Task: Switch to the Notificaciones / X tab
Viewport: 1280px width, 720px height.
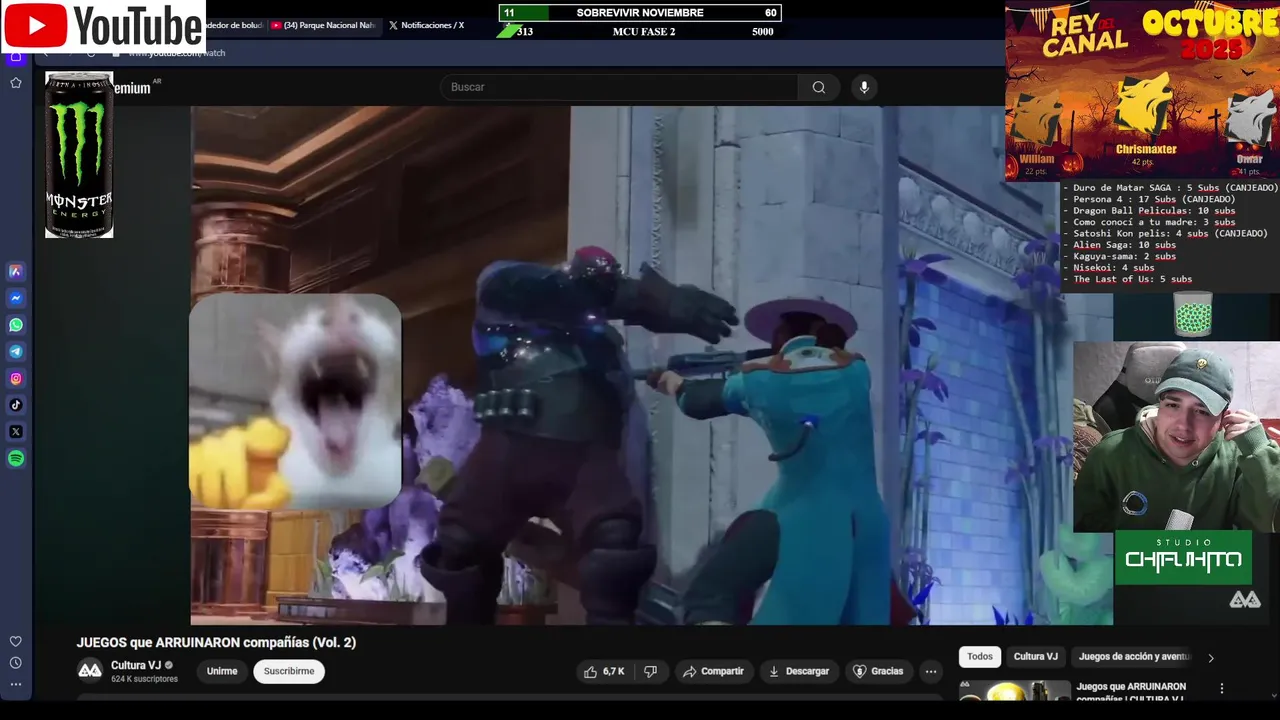Action: tap(426, 25)
